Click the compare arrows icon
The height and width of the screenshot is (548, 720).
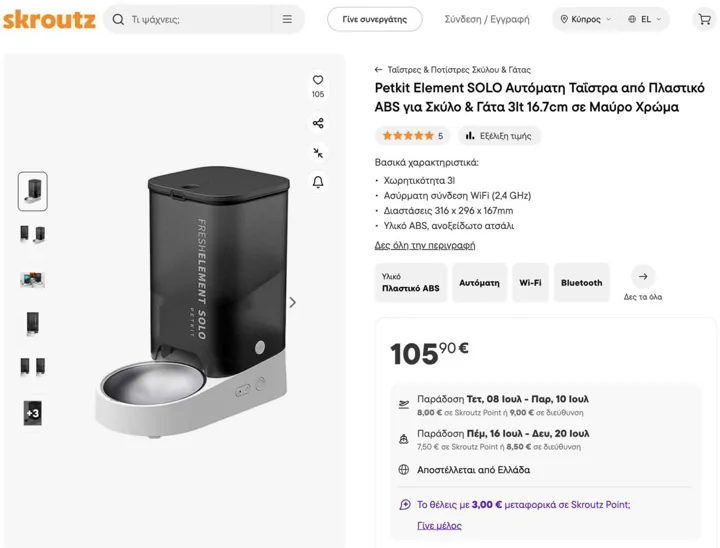pos(318,153)
